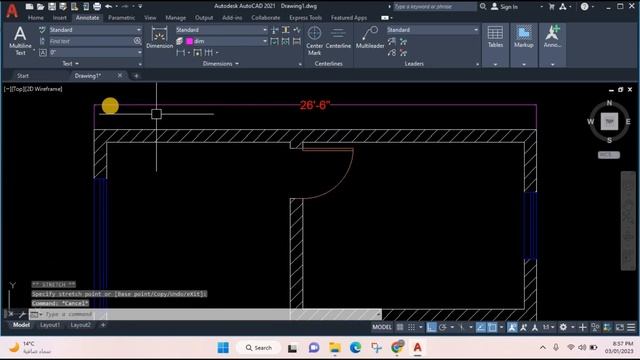
Task: Click the Undo arrow icon
Action: (x=108, y=7)
